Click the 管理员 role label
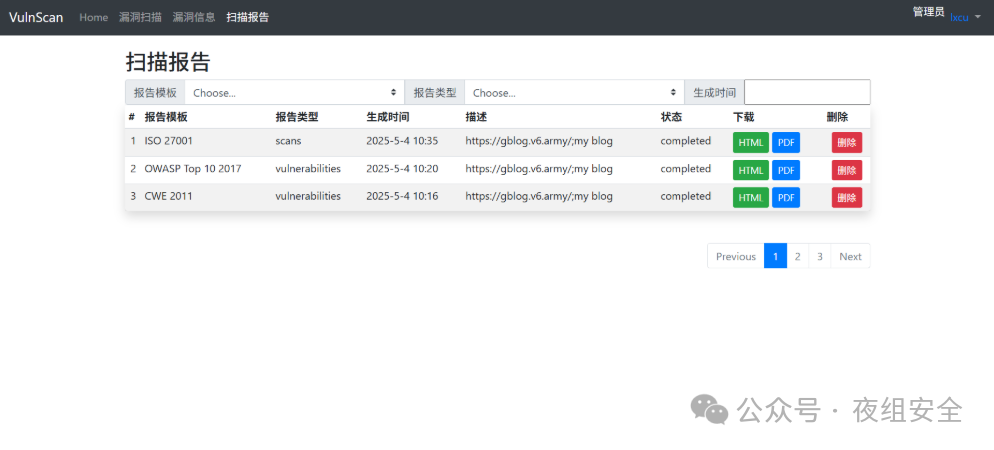994x450 pixels. click(928, 12)
